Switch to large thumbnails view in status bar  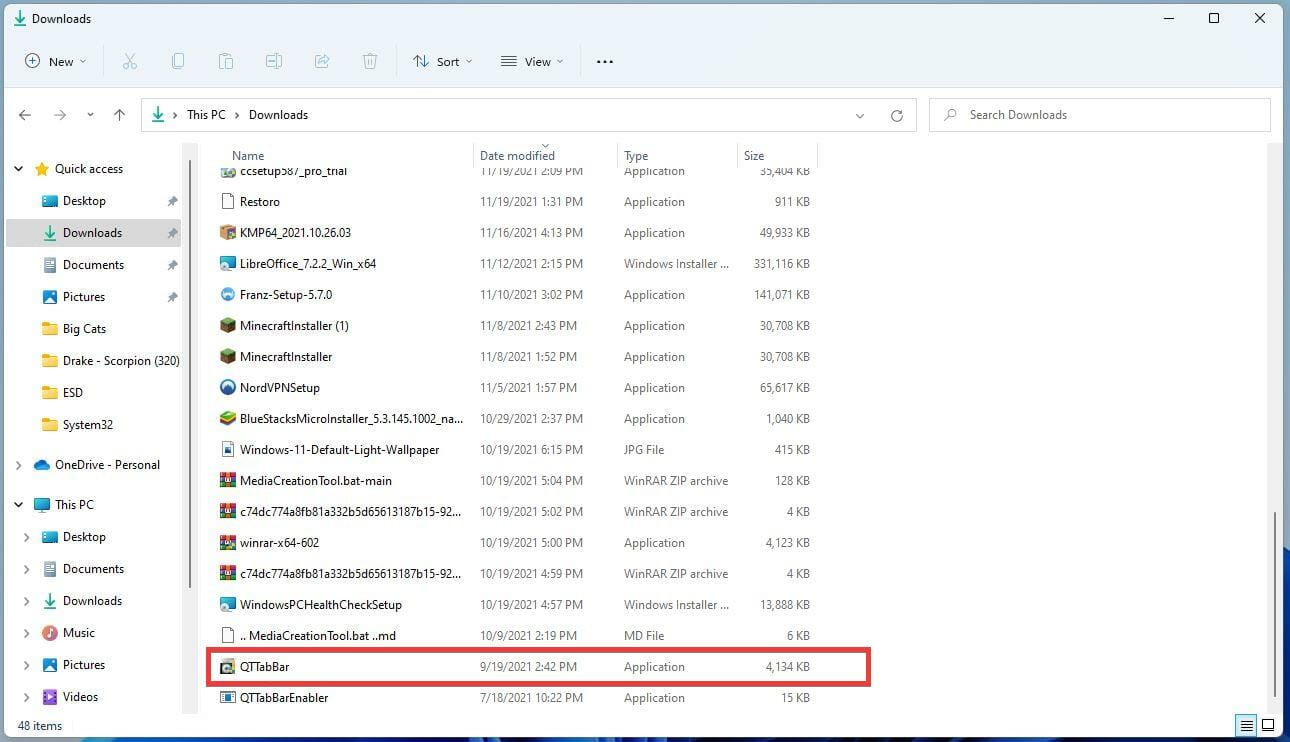(x=1268, y=725)
